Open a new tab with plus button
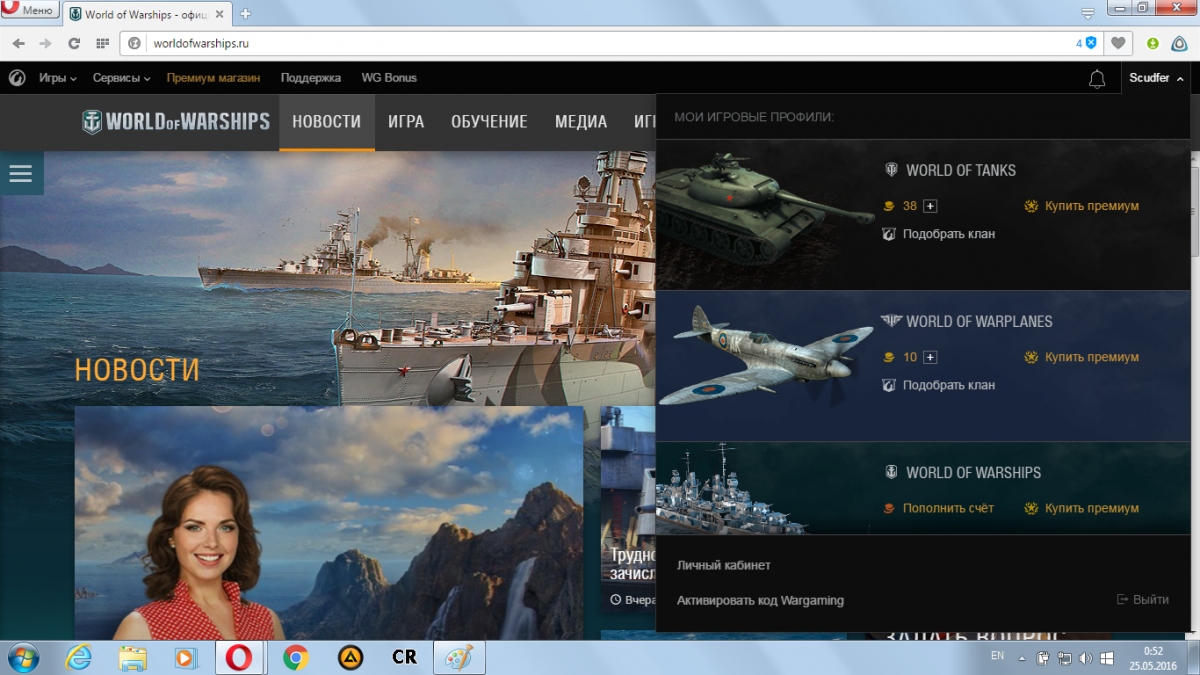1200x675 pixels. click(246, 14)
